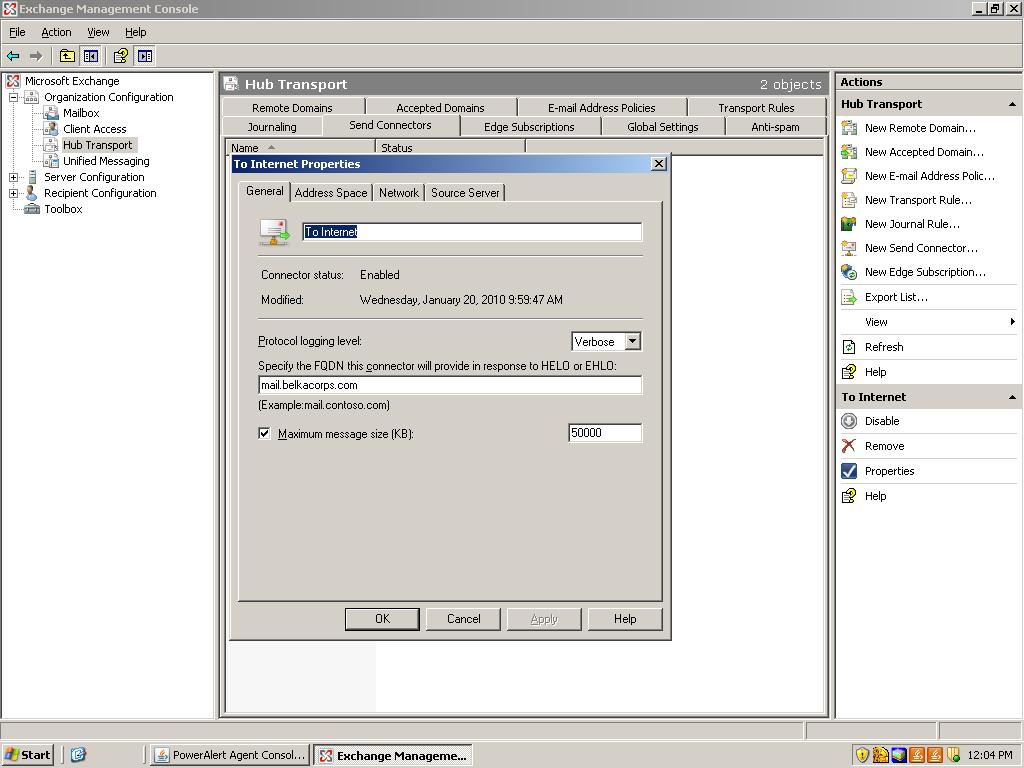Click New Accepted Domain icon
Viewport: 1024px width, 768px height.
(x=849, y=152)
